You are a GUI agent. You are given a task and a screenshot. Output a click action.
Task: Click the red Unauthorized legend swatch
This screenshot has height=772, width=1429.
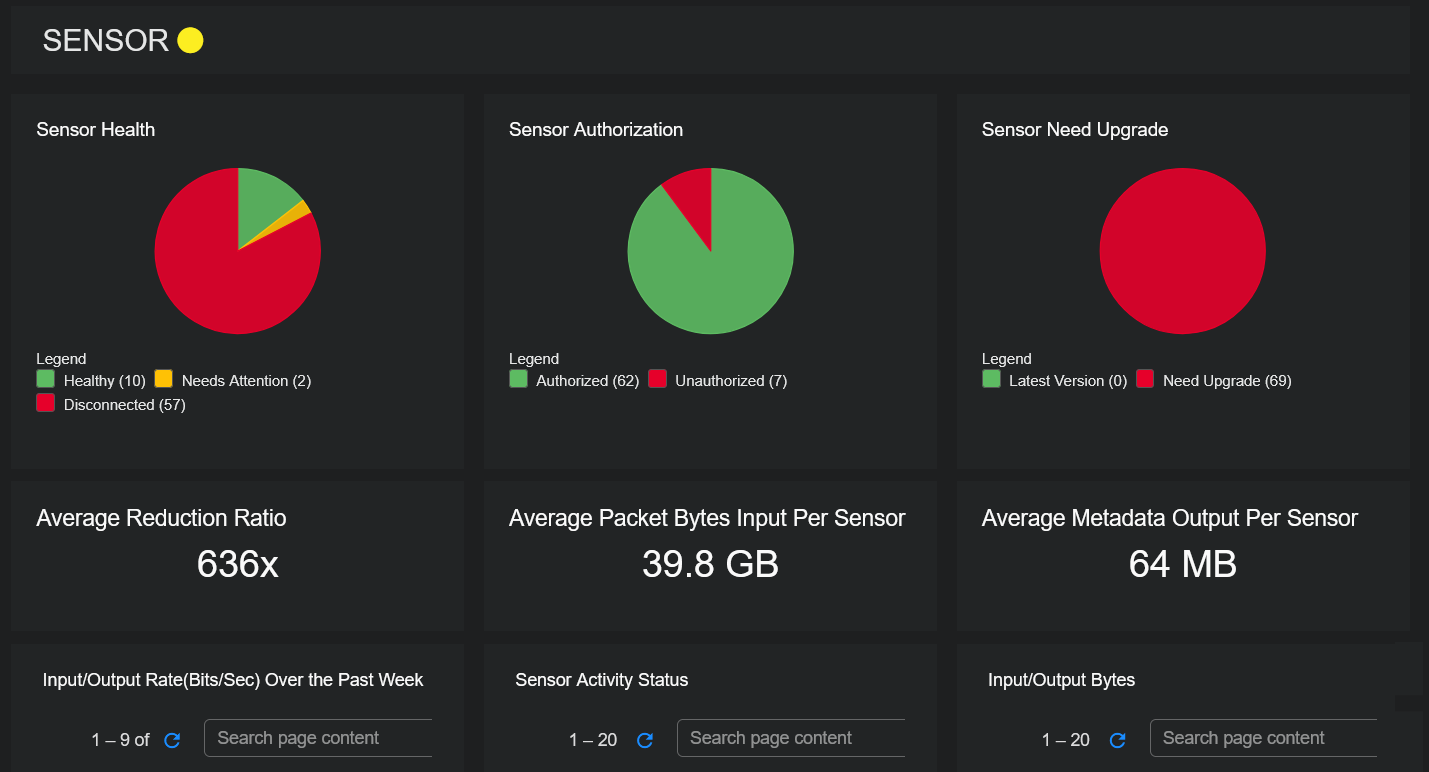[657, 380]
